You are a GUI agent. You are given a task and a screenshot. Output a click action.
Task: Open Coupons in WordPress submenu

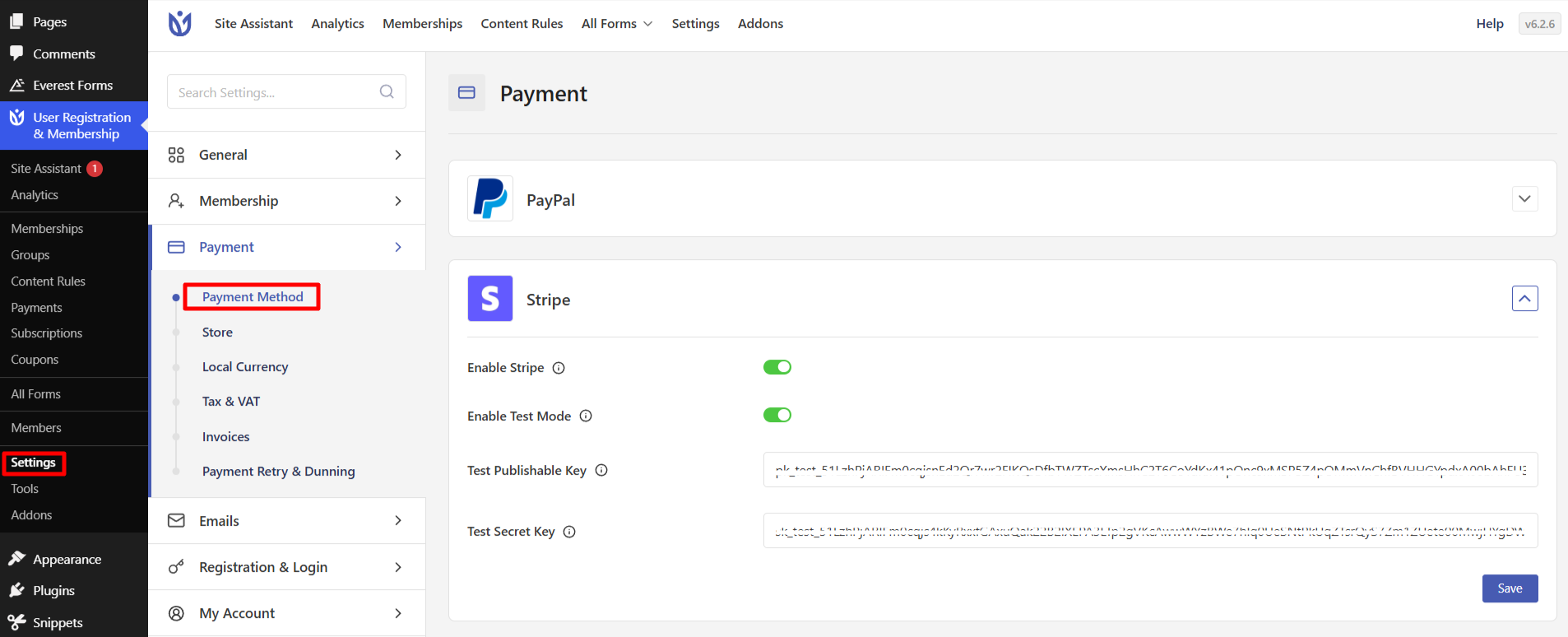35,360
